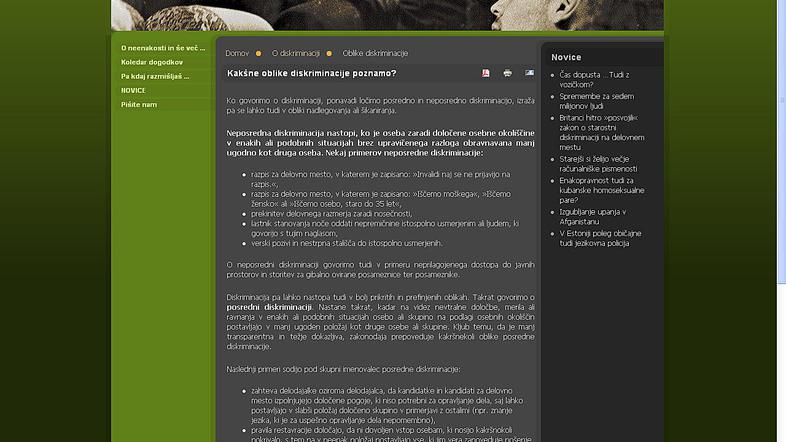
Task: Click the Novice panel heading
Action: (566, 57)
